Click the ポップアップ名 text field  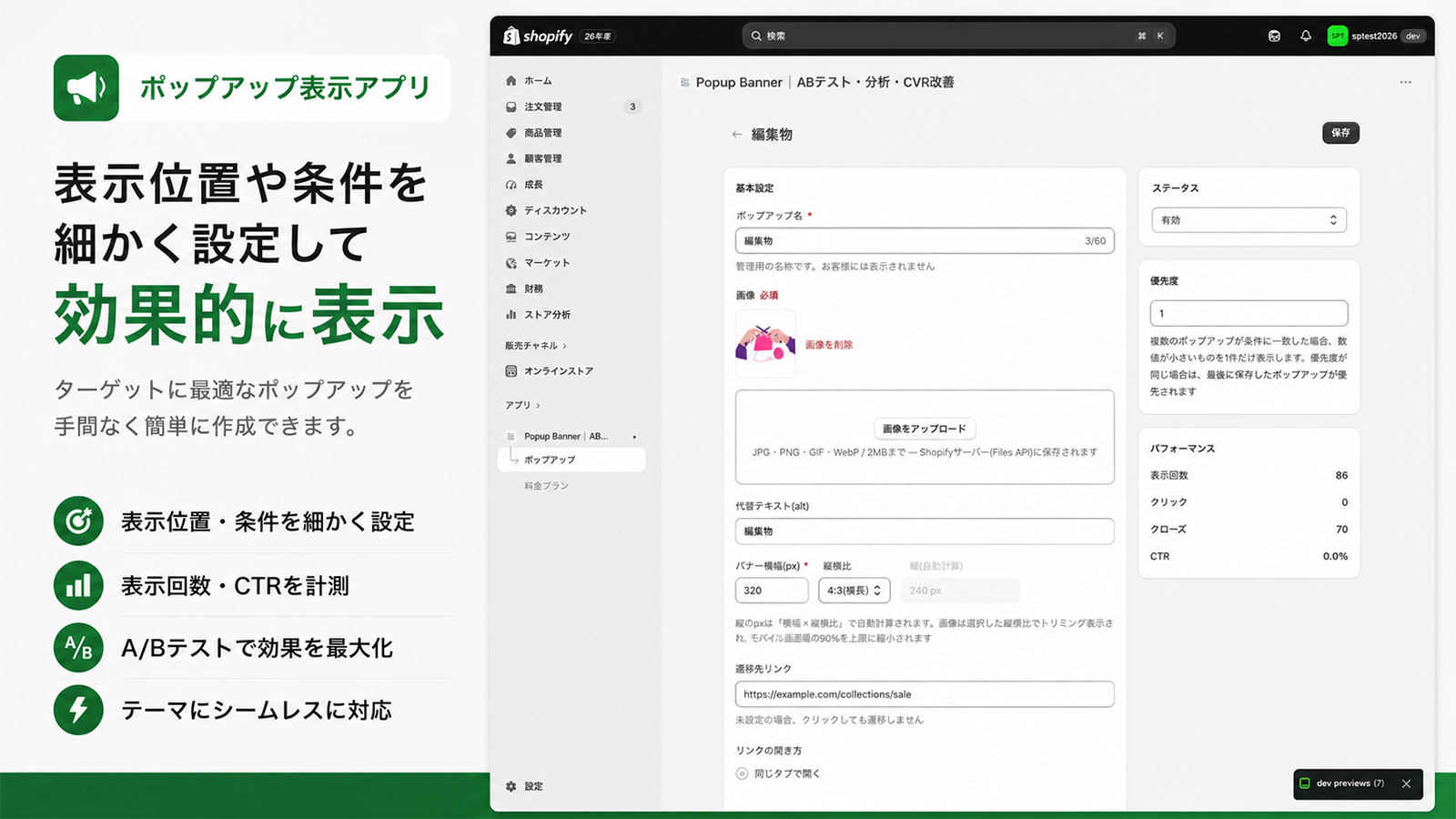click(925, 241)
